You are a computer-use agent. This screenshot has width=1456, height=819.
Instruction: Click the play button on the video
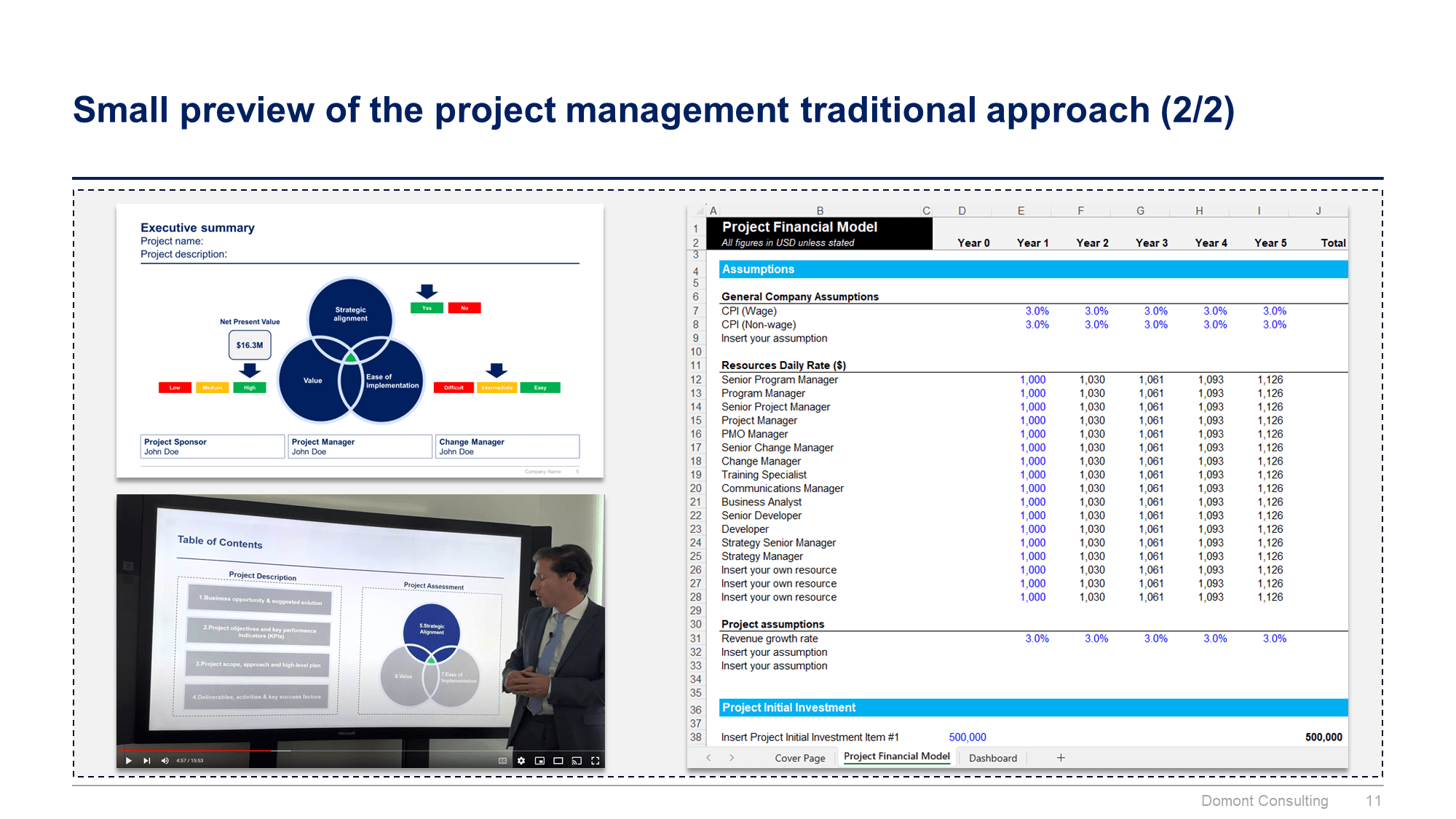(x=128, y=760)
